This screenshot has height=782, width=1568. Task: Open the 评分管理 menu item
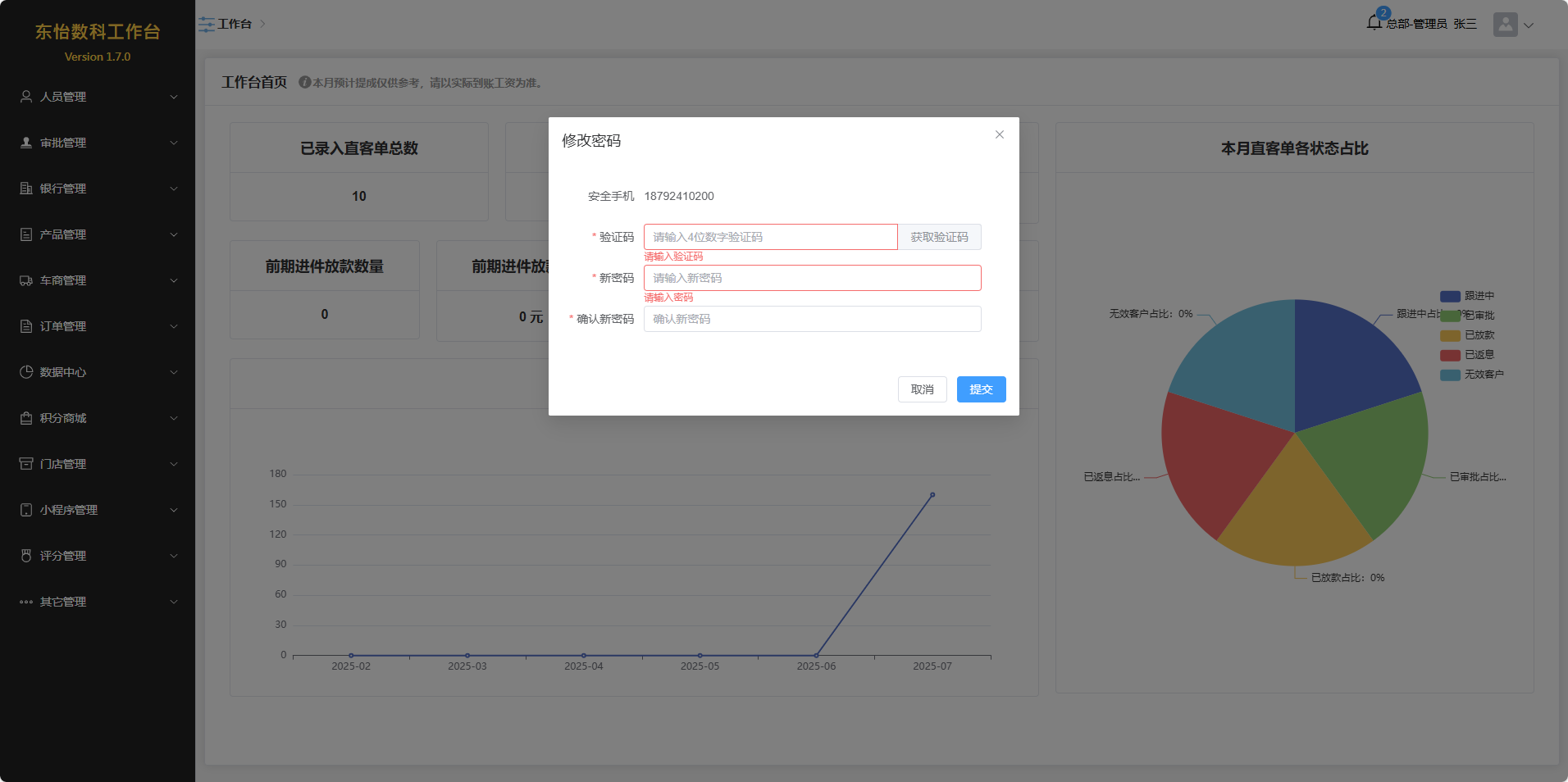63,556
